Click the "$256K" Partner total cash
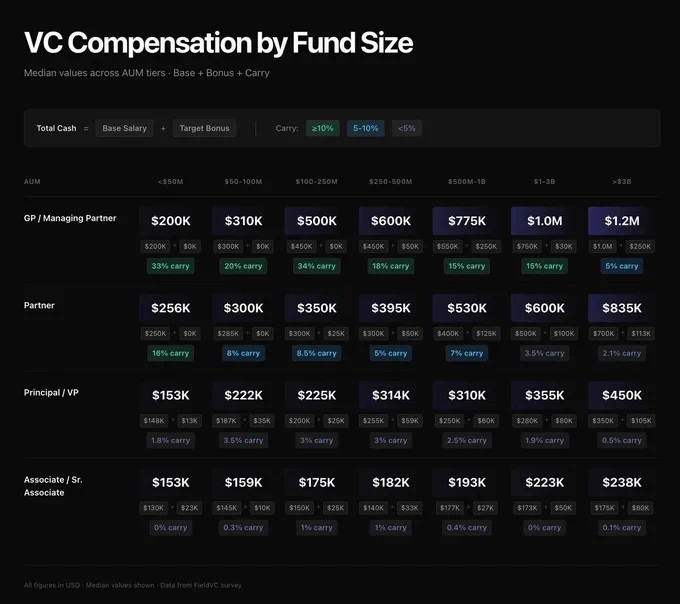Image resolution: width=680 pixels, height=604 pixels. pyautogui.click(x=170, y=308)
